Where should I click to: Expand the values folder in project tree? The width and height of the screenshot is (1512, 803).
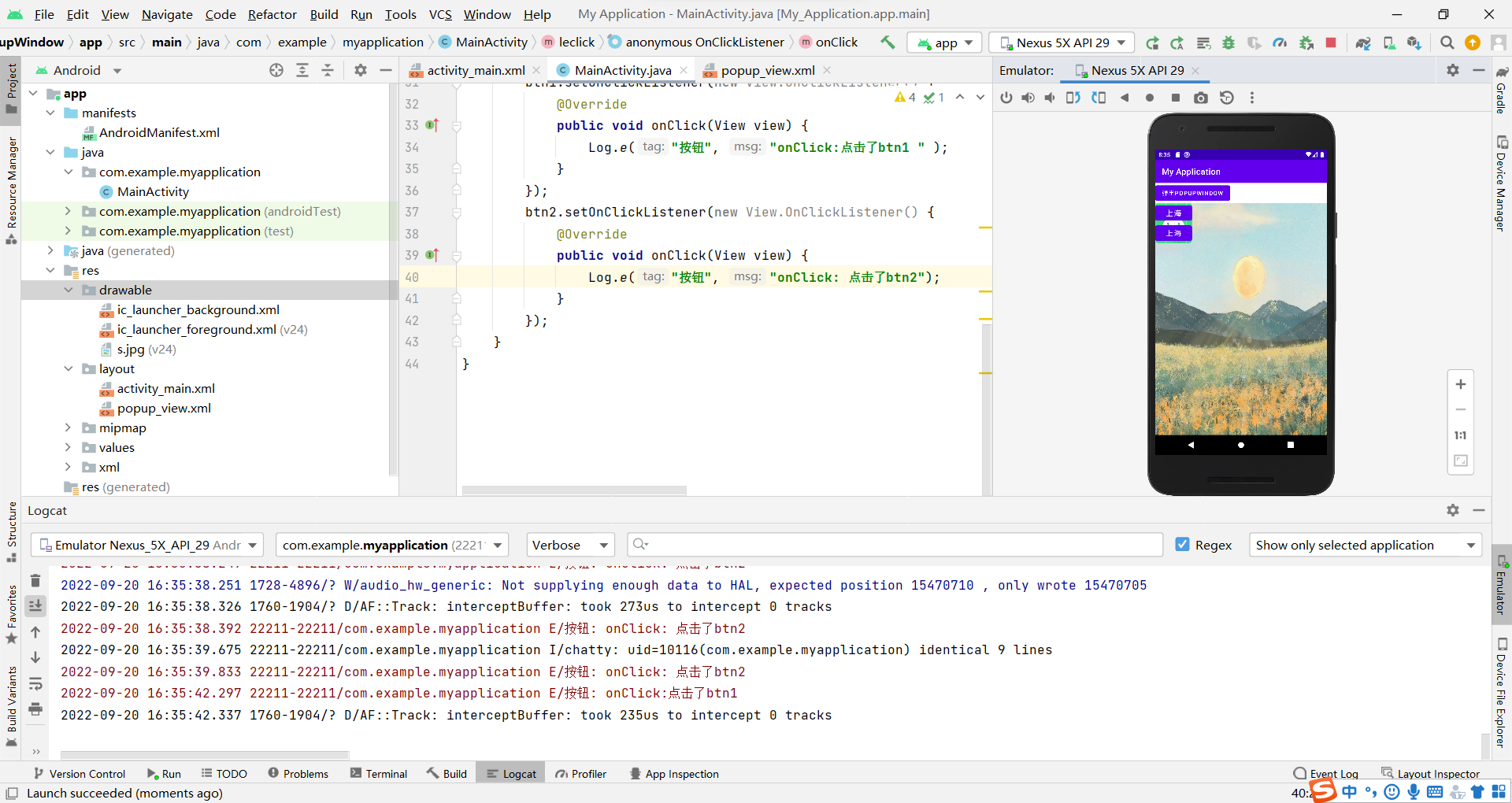69,447
